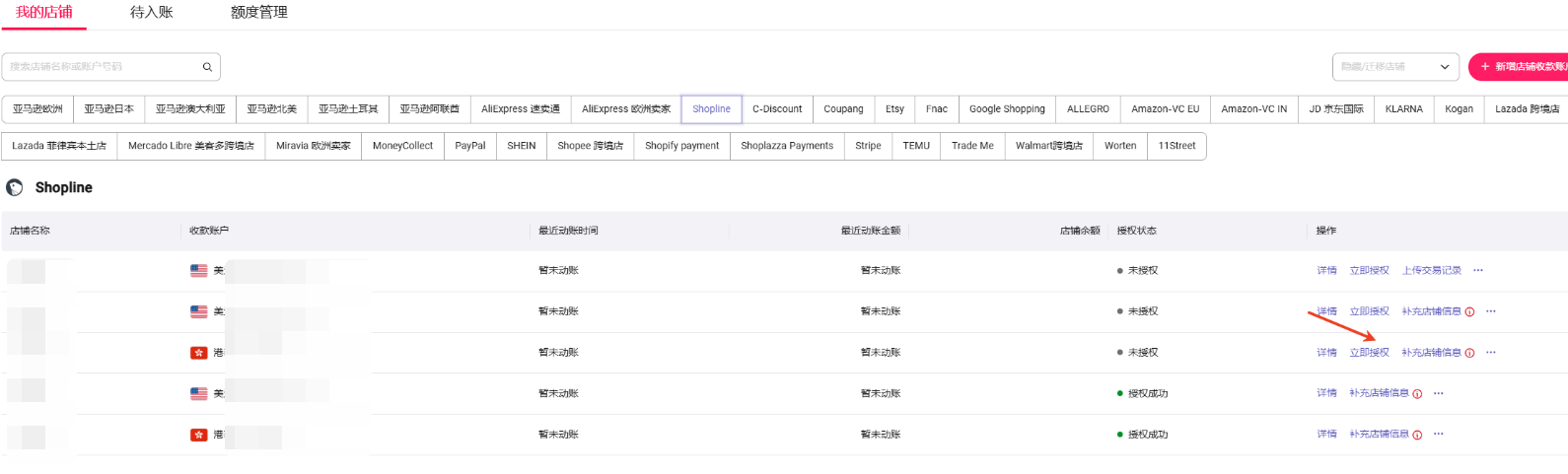Open the 额度管理 tab

[259, 13]
